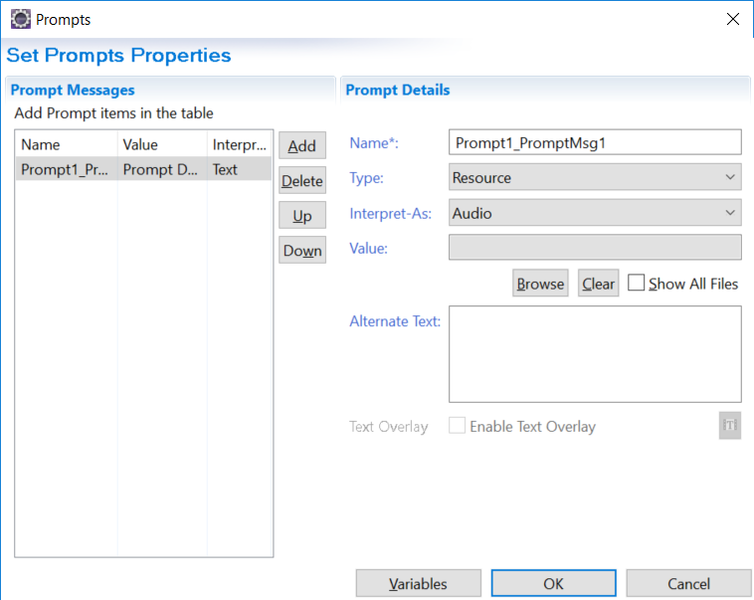
Task: Move prompt item Up
Action: [302, 215]
